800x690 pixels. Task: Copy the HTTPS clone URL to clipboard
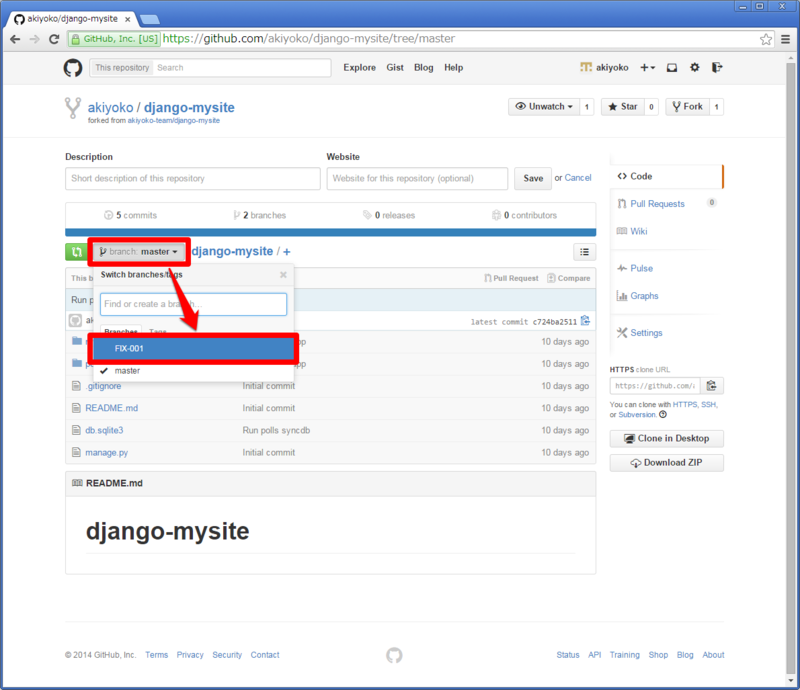coord(712,386)
